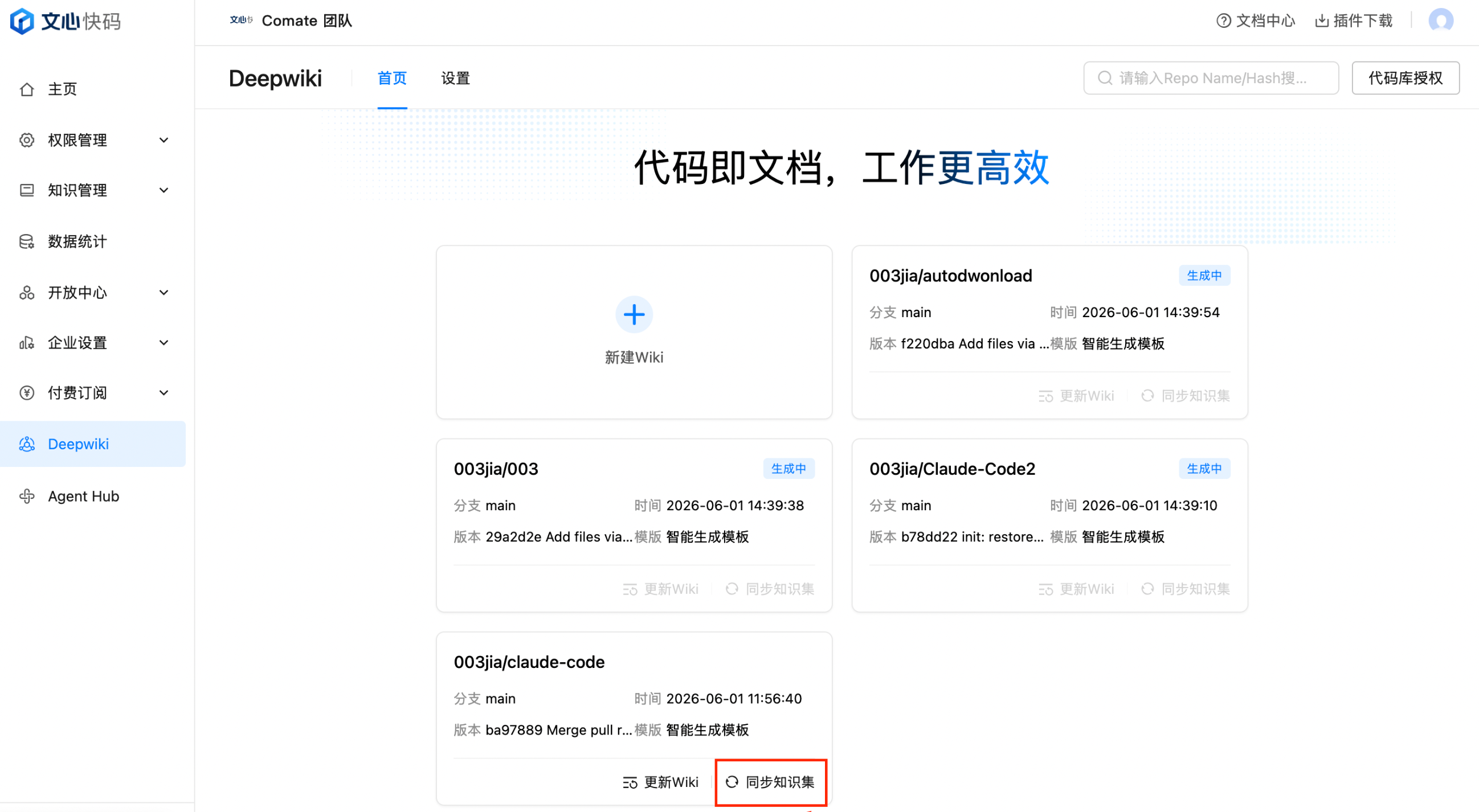Click 同步知识集 text on 003jia/claude-code card
This screenshot has width=1479, height=812.
(780, 783)
